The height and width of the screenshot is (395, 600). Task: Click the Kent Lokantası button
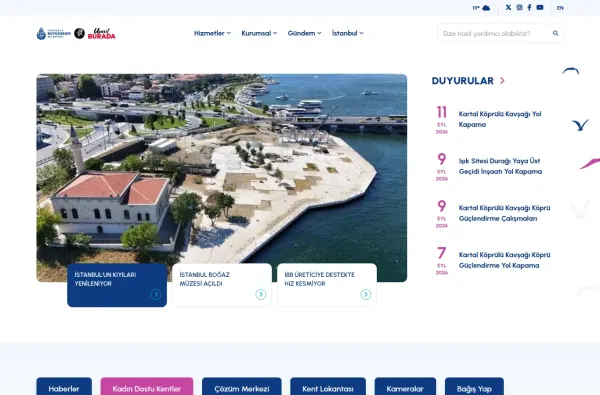click(328, 387)
